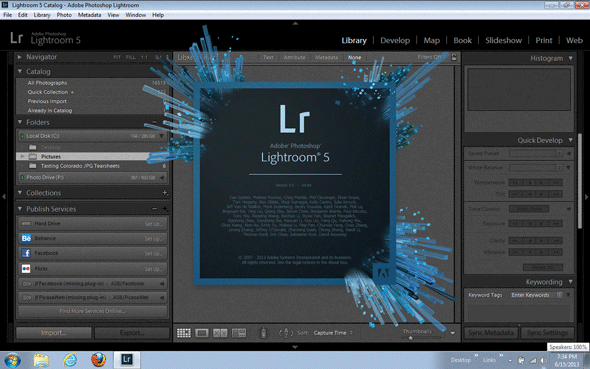Click the Import button
The width and height of the screenshot is (590, 369).
coord(53,333)
